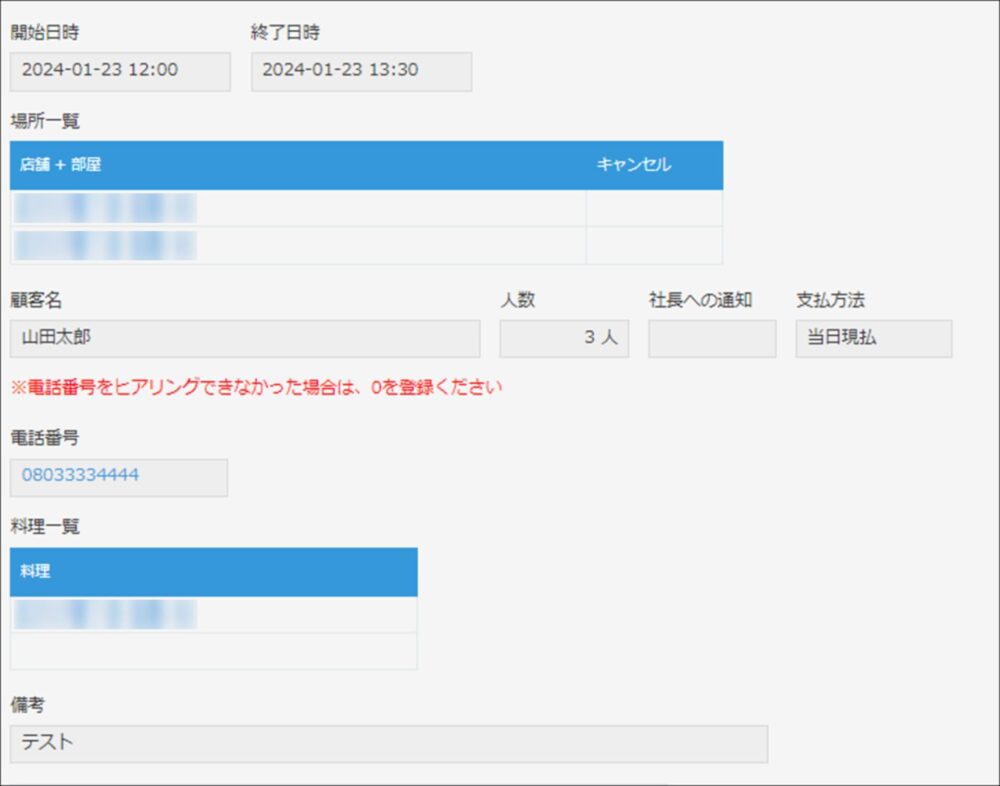
Task: Click first blurred row in 場所一覧 table
Action: pos(297,208)
